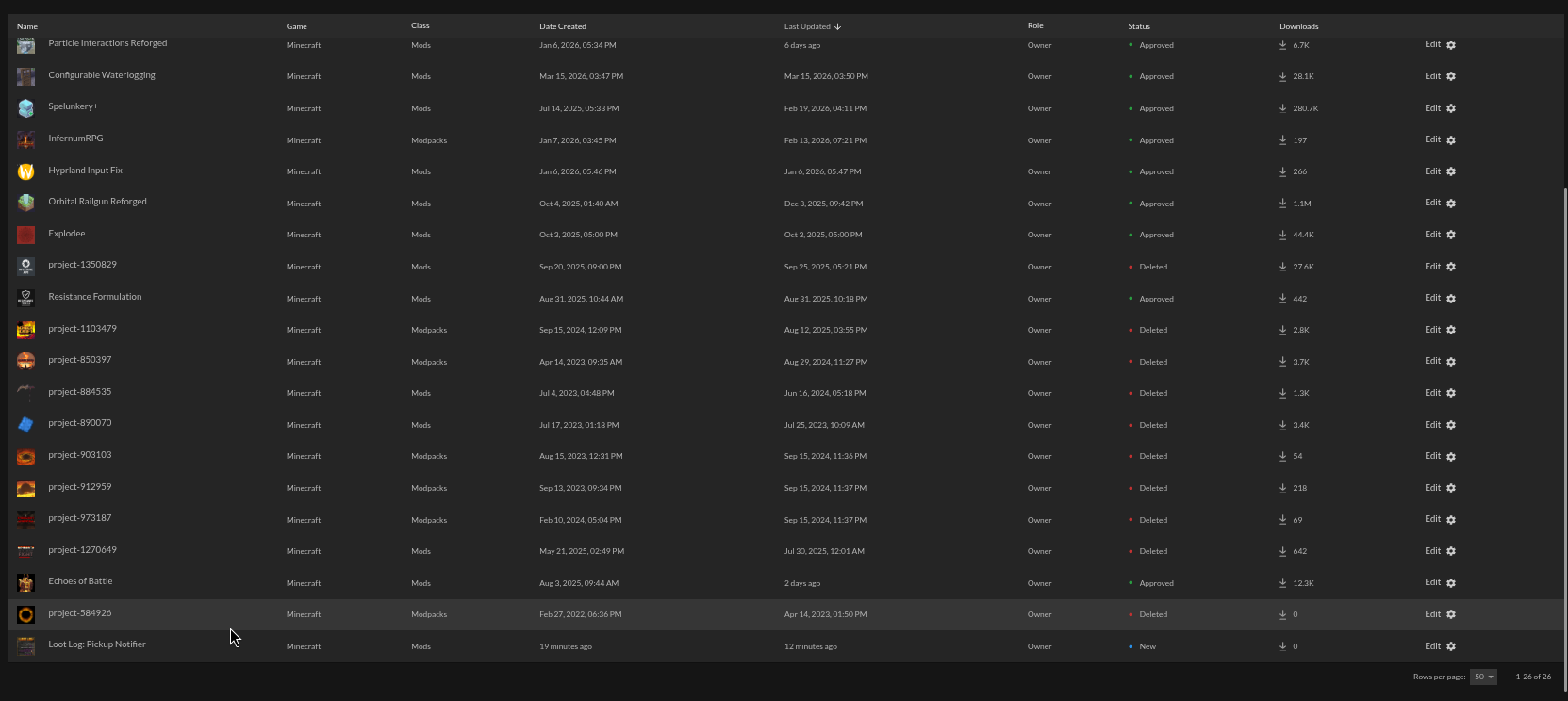Select project-903103 name
This screenshot has height=701, width=1568.
[x=80, y=455]
